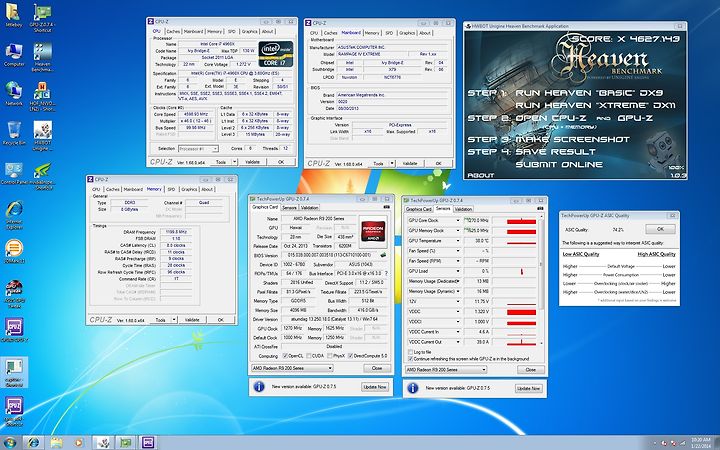Open Validation tab in GPU-Z Graphics Card window
Image resolution: width=720 pixels, height=450 pixels.
pyautogui.click(x=309, y=208)
